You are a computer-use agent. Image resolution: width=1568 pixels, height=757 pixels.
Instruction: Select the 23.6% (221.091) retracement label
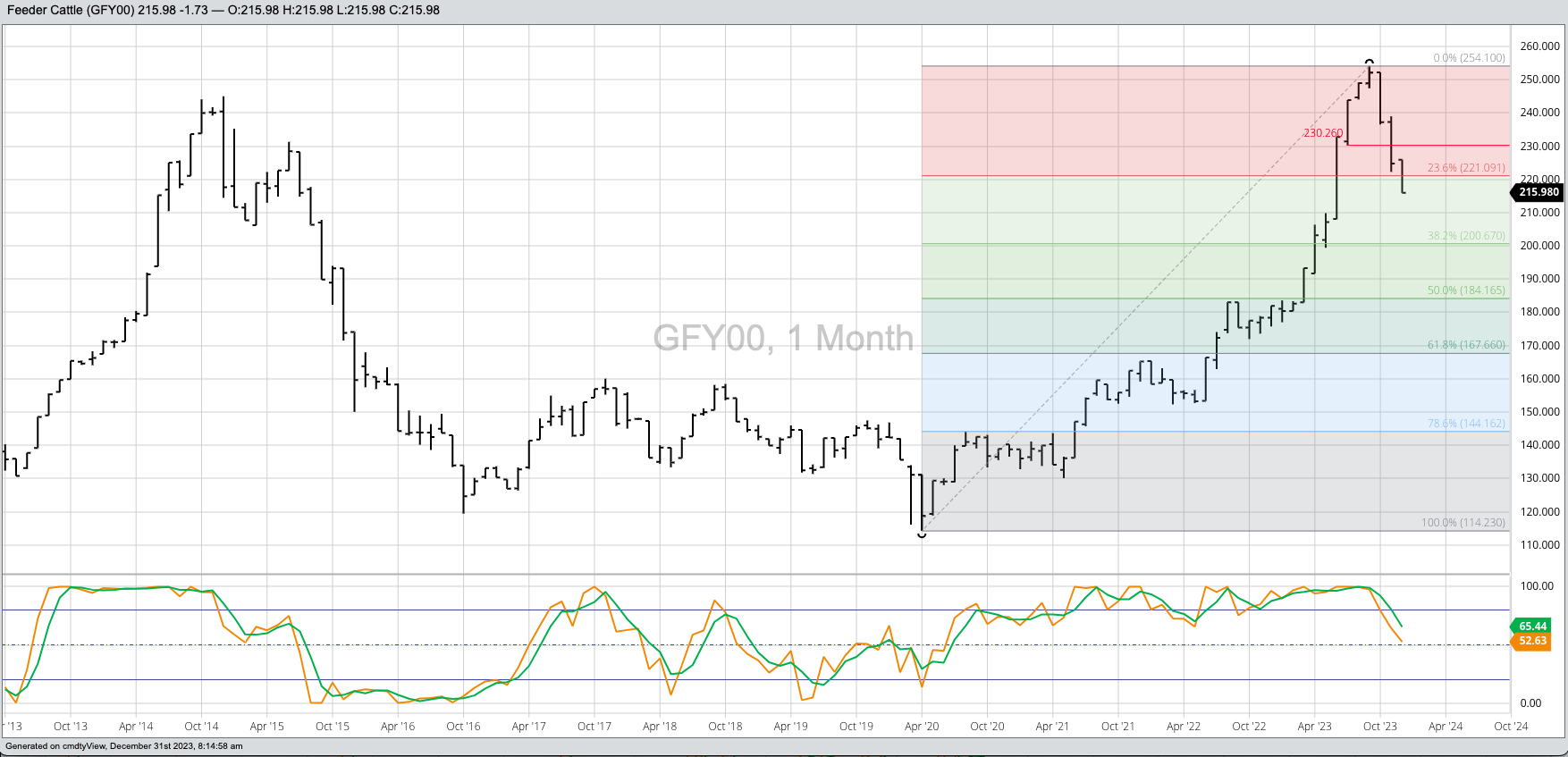coord(1465,168)
